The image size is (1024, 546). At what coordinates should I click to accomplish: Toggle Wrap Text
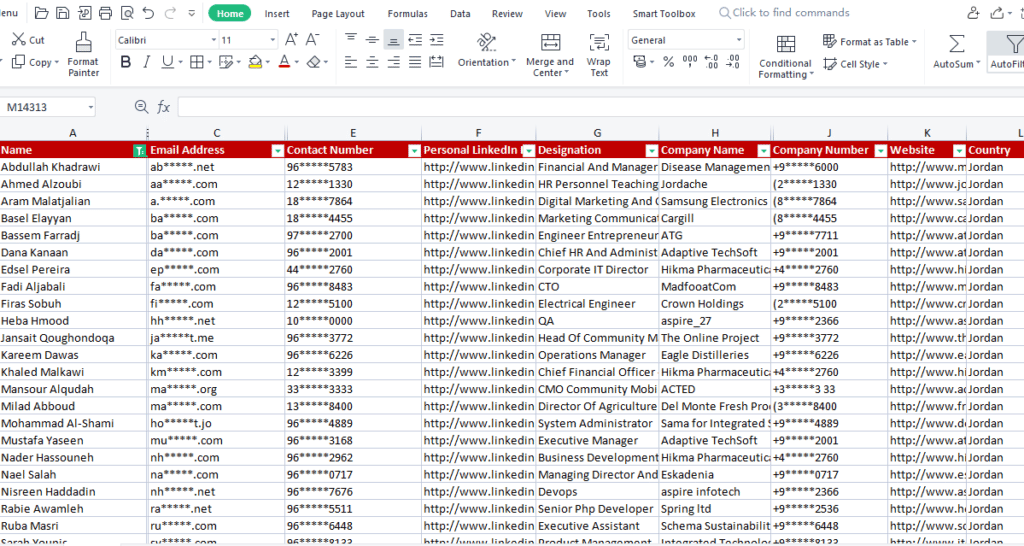coord(598,55)
